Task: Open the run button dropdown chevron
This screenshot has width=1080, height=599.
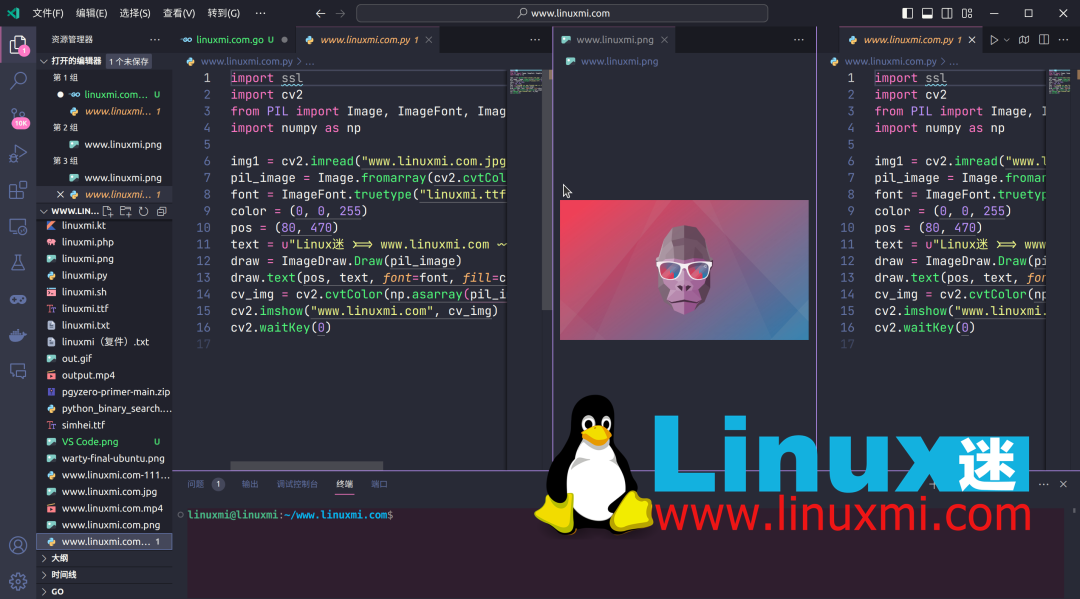Action: tap(1007, 39)
